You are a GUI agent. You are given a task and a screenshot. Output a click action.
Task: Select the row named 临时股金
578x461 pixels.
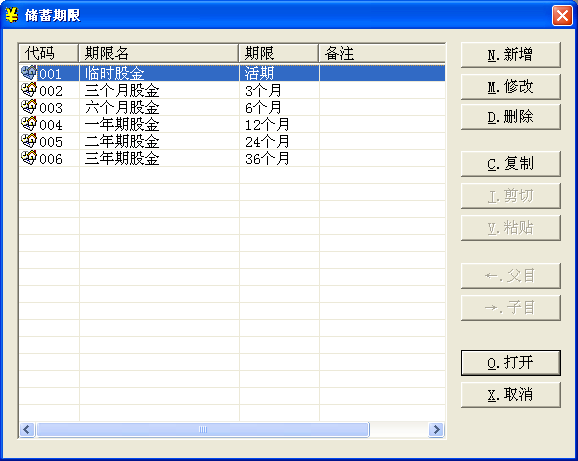(x=232, y=73)
